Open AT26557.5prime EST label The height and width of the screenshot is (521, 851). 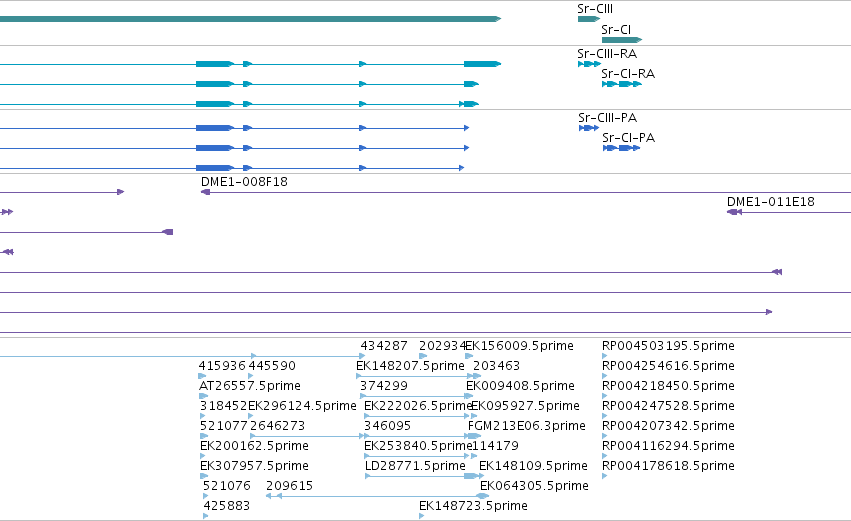pyautogui.click(x=250, y=386)
